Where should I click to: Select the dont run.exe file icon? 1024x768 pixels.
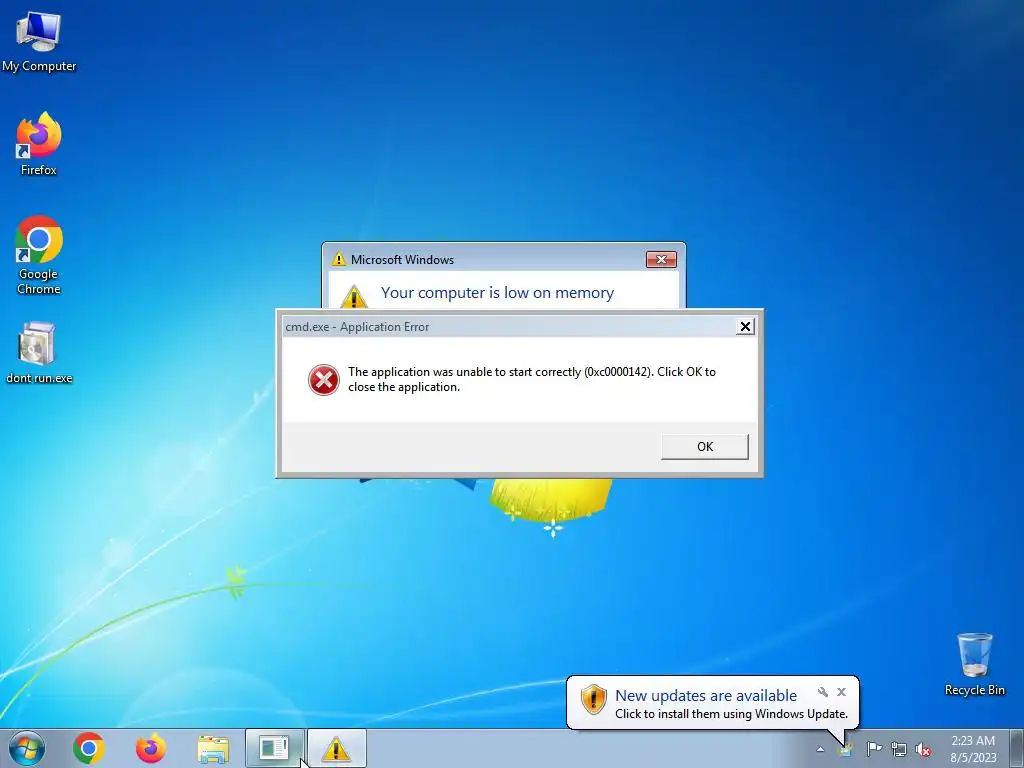click(39, 353)
